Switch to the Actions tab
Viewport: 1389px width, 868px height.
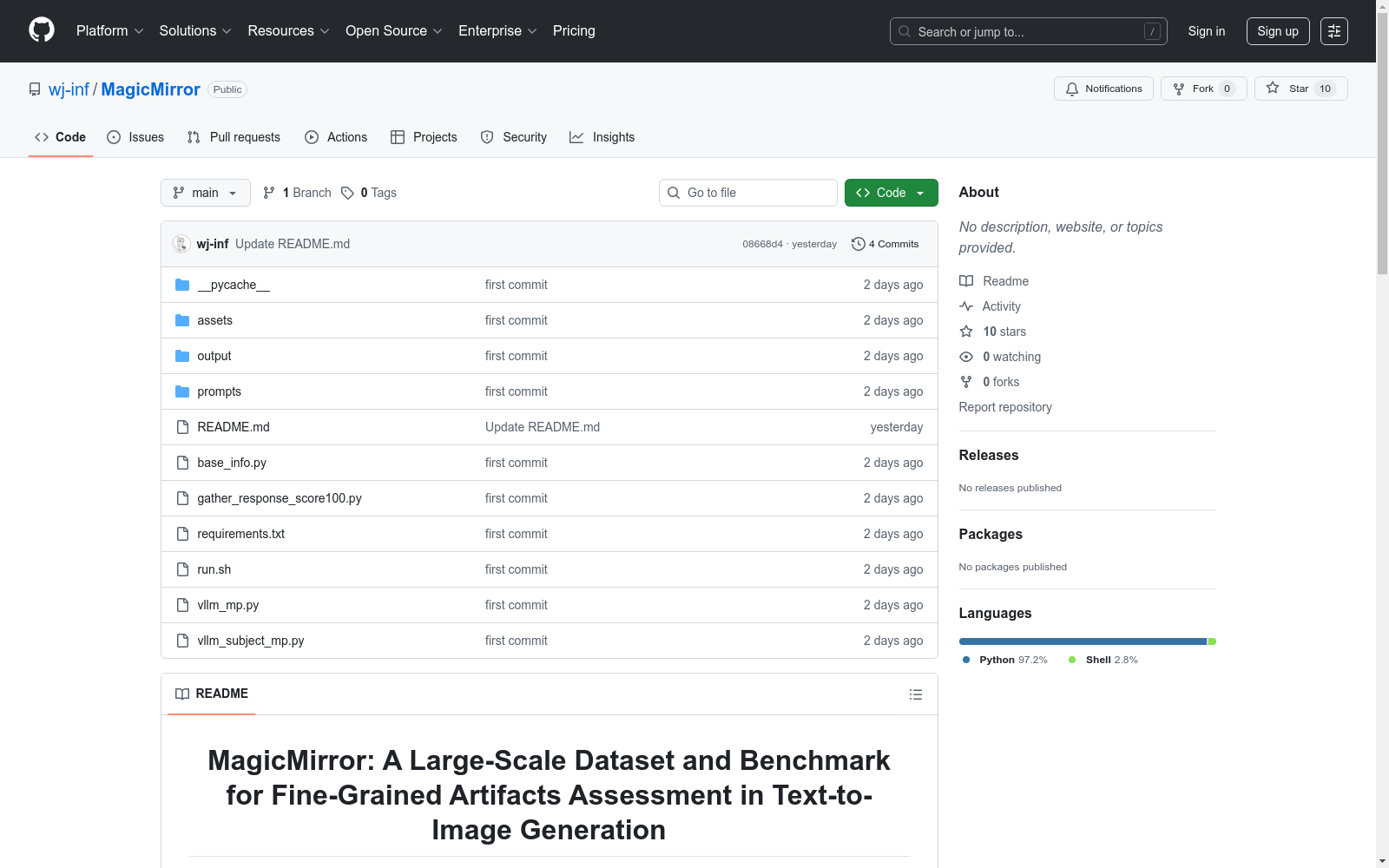click(x=336, y=137)
